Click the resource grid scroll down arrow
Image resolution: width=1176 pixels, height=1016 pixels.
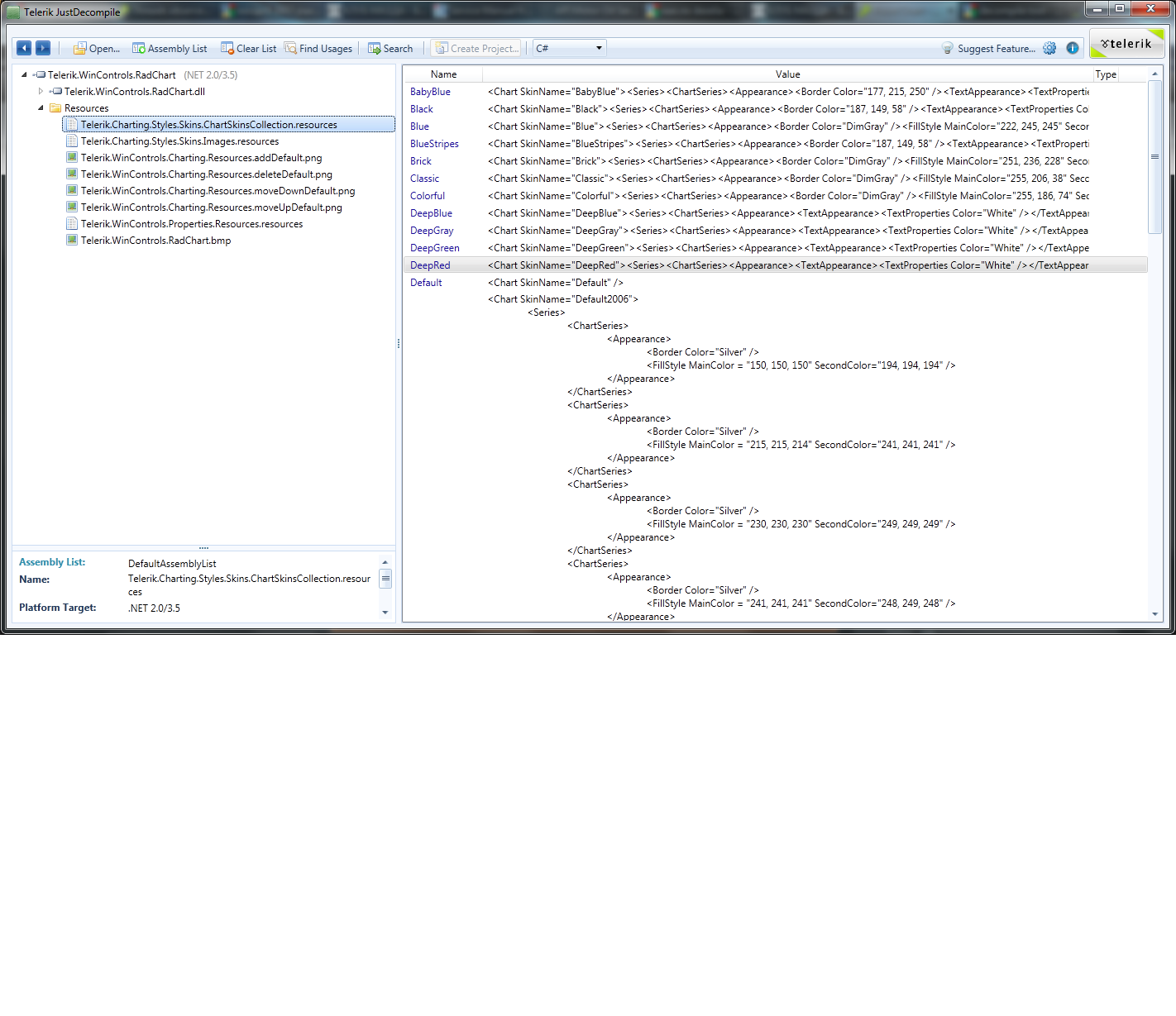click(x=1154, y=614)
